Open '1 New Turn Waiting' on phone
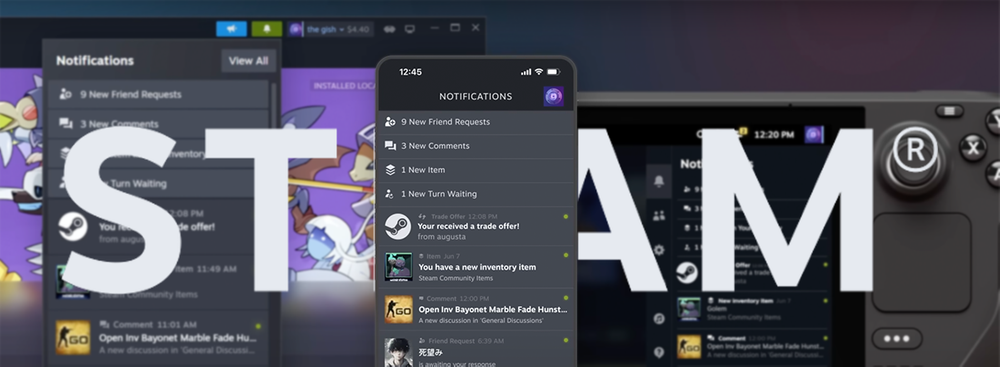Viewport: 1000px width, 367px height. pos(476,194)
